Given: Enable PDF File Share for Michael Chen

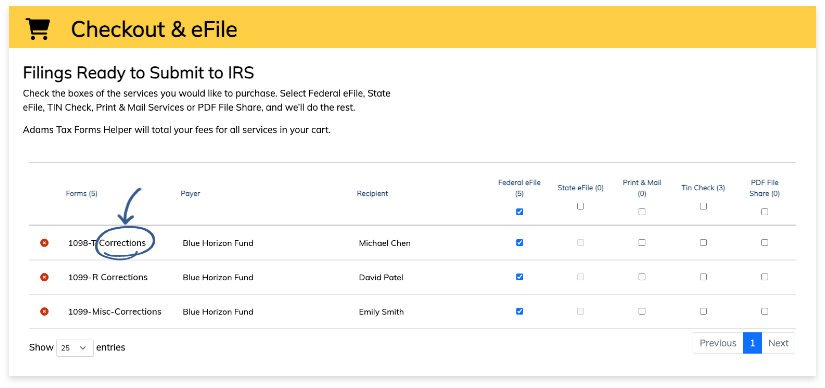Looking at the screenshot, I should (x=764, y=243).
